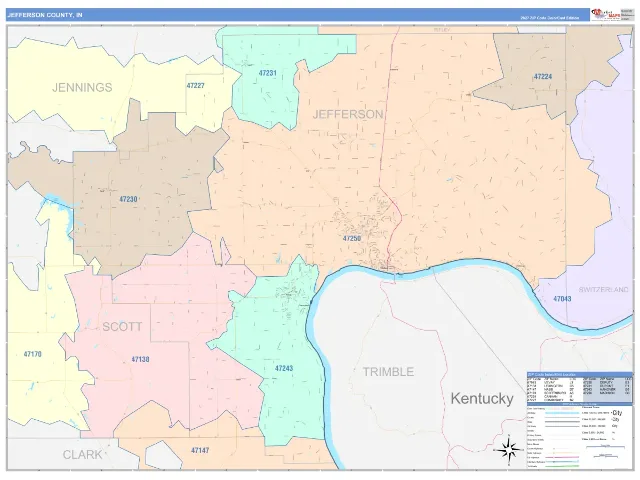Click the blue water line sample in legend
This screenshot has width=640, height=480.
coord(561,413)
